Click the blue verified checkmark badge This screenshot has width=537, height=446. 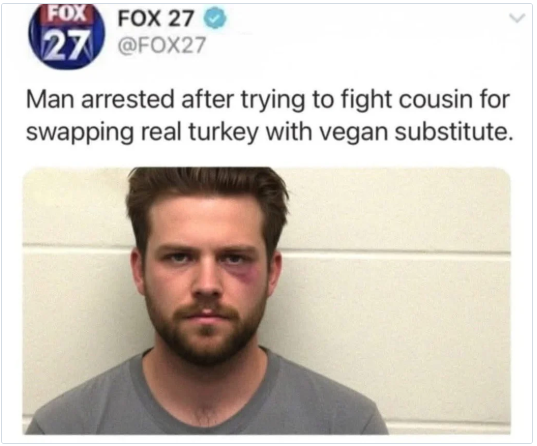pos(215,20)
